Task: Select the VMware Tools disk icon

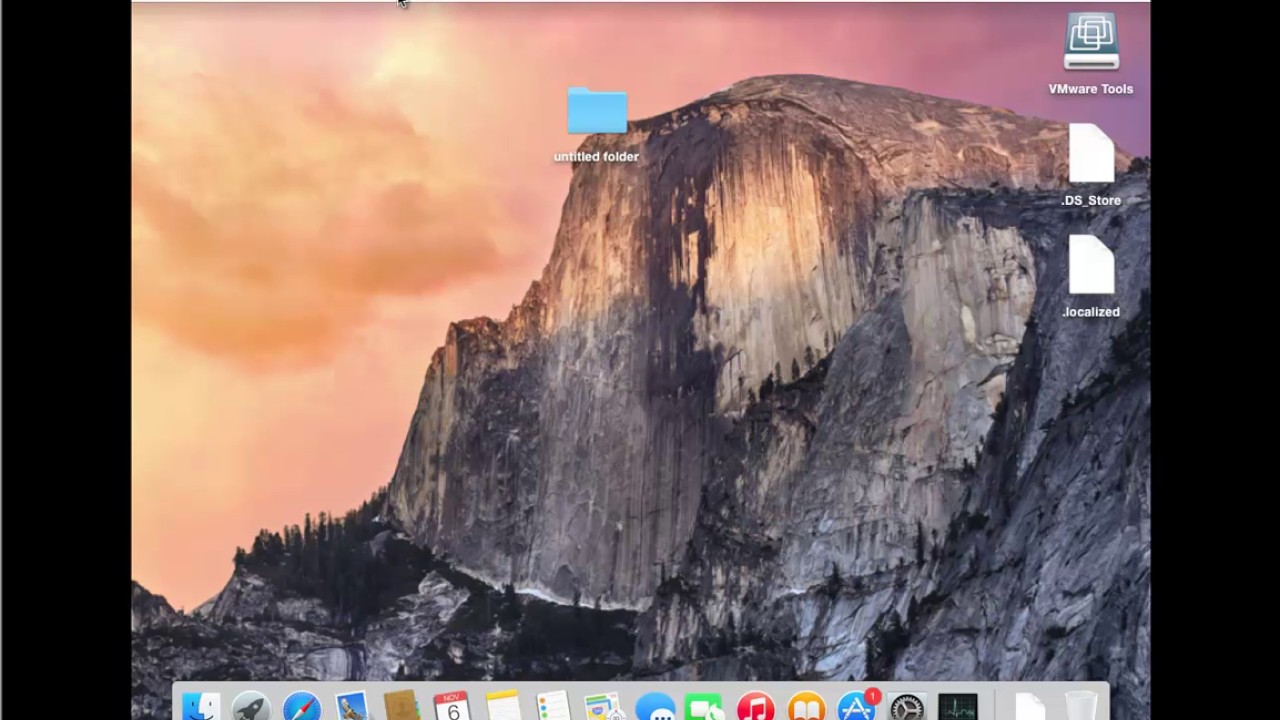Action: [x=1091, y=42]
